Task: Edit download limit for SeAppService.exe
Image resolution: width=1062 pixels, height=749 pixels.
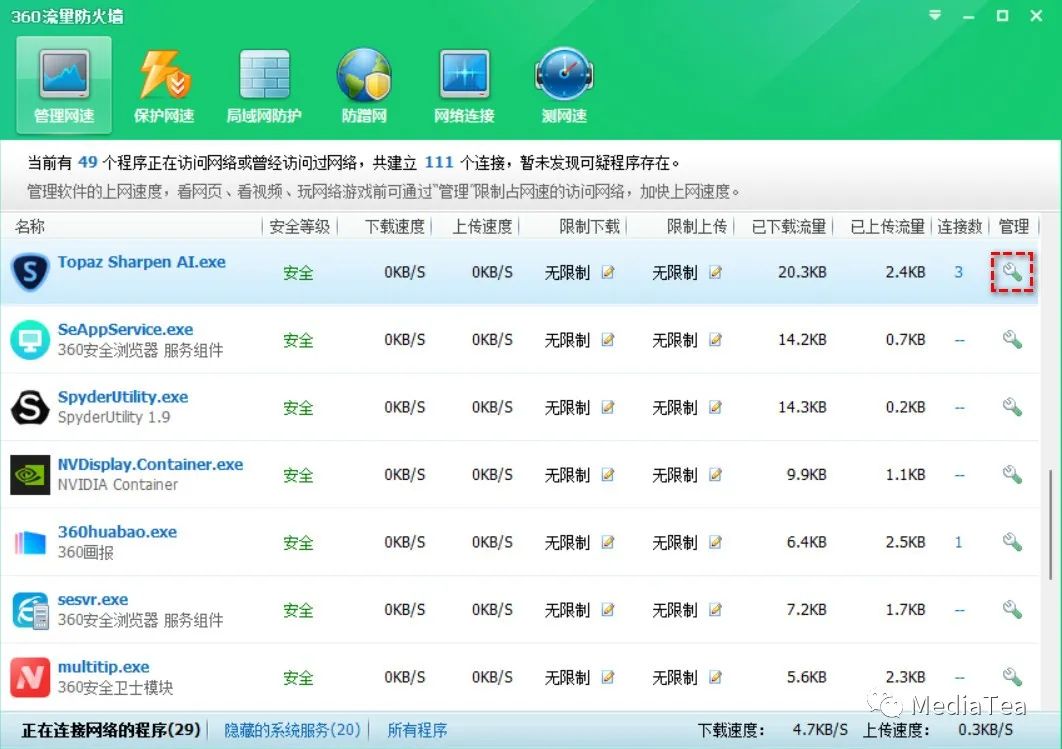Action: click(x=608, y=339)
